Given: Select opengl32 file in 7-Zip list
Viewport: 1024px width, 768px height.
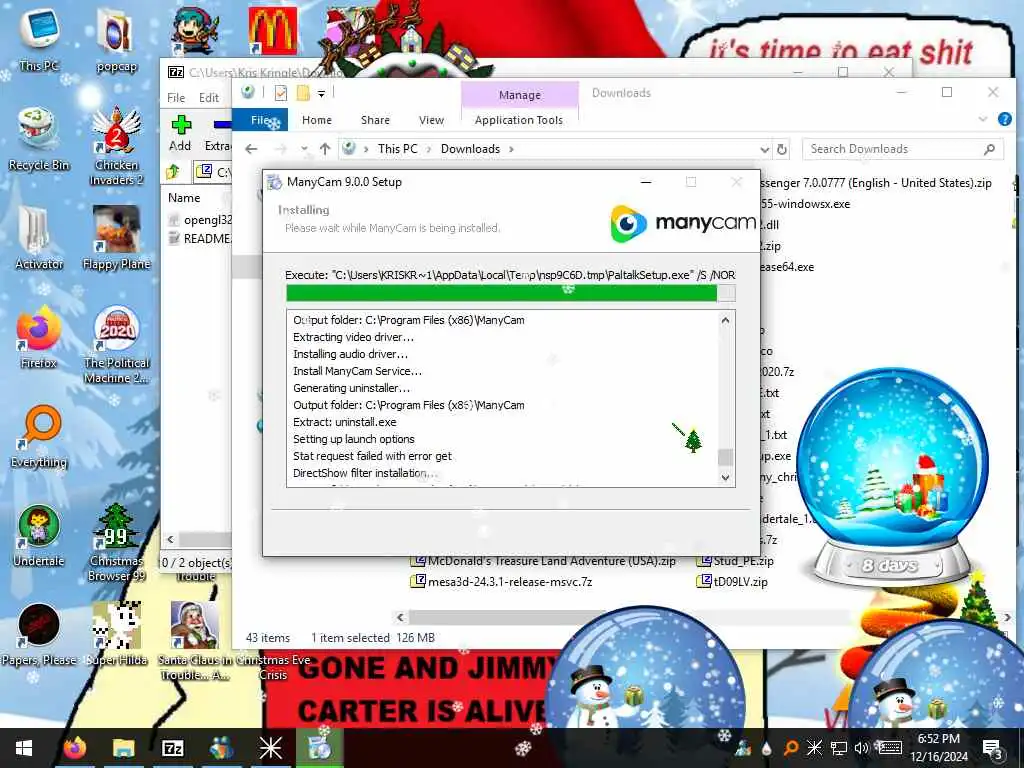Looking at the screenshot, I should 199,220.
